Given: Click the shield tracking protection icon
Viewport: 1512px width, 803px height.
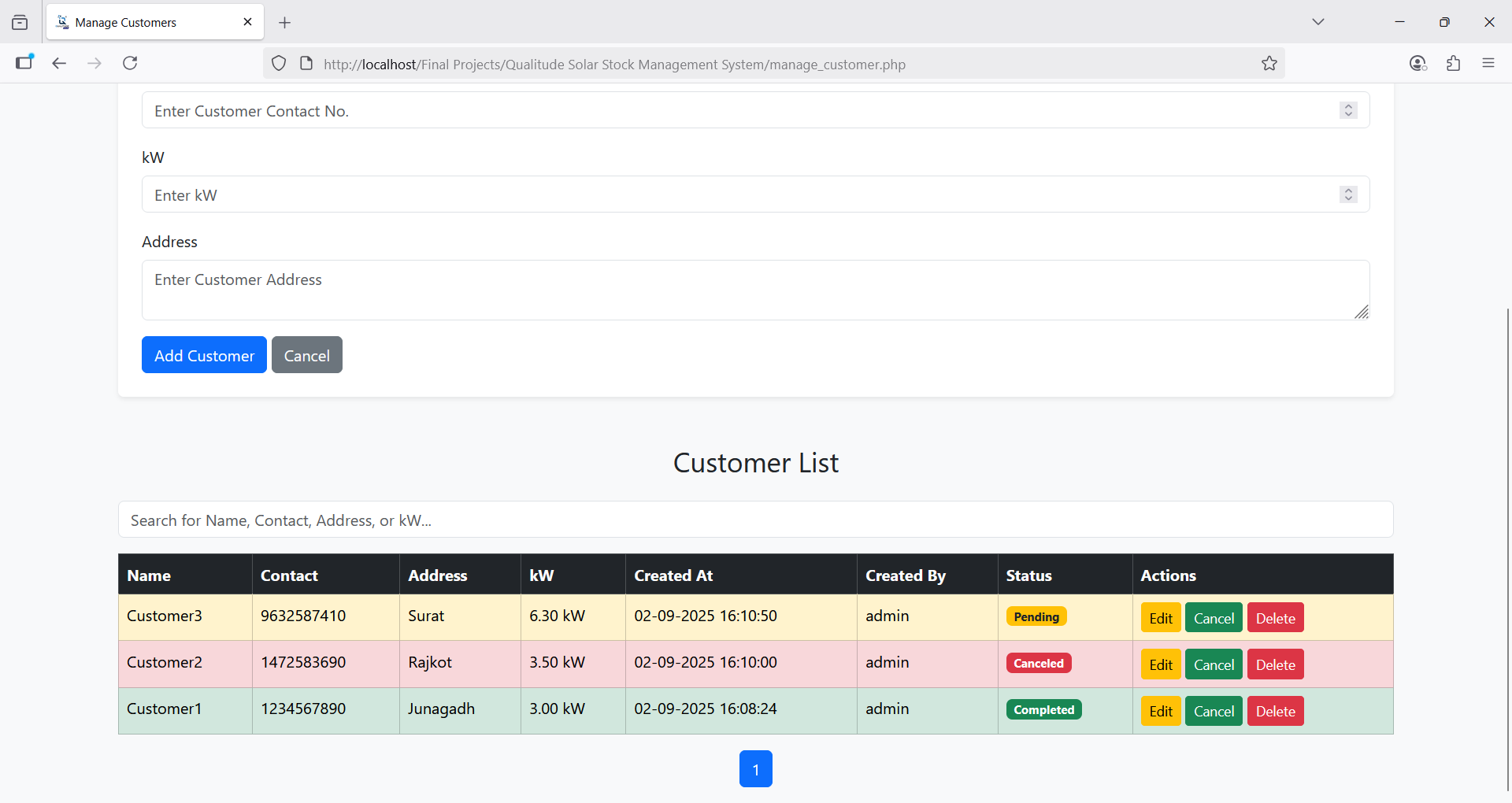Looking at the screenshot, I should [x=279, y=64].
